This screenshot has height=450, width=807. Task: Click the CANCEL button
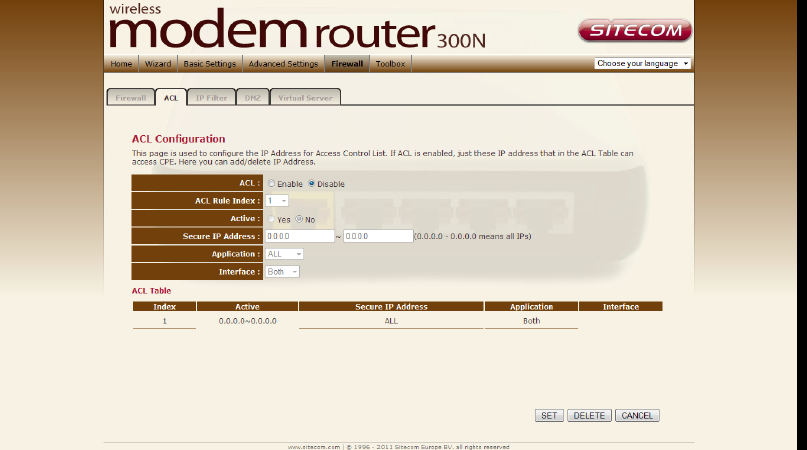637,416
